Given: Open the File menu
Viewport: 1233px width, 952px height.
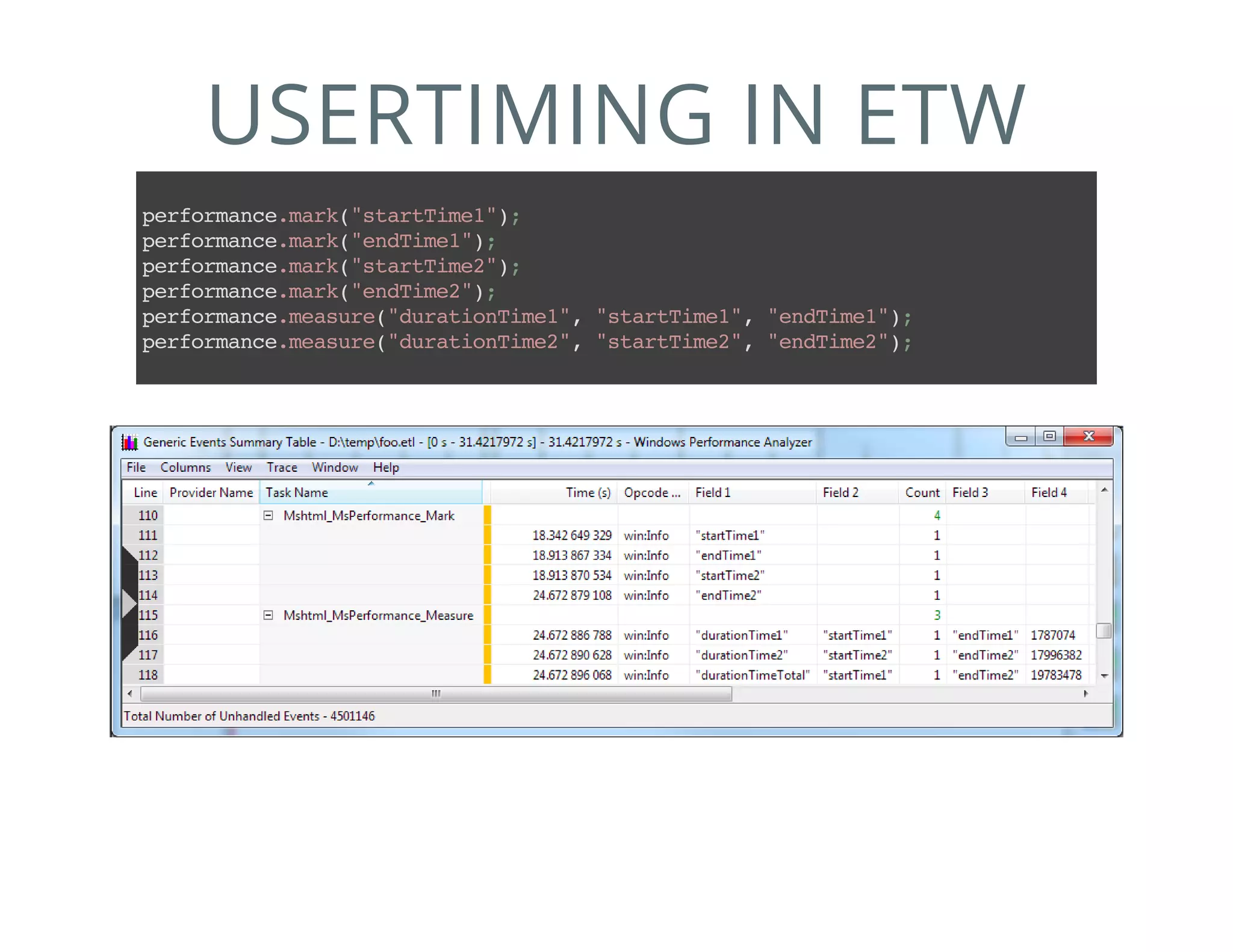Looking at the screenshot, I should pos(136,467).
